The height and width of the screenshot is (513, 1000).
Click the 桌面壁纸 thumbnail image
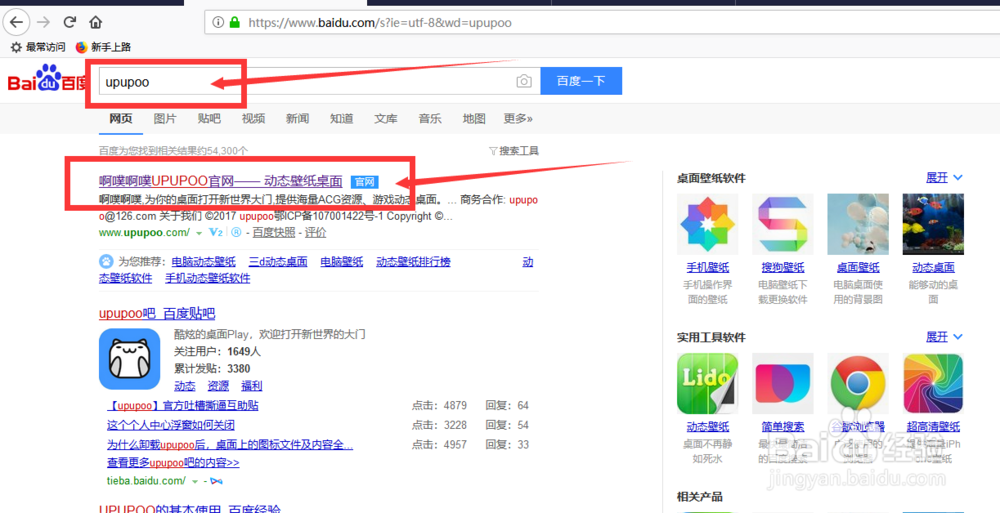click(858, 225)
